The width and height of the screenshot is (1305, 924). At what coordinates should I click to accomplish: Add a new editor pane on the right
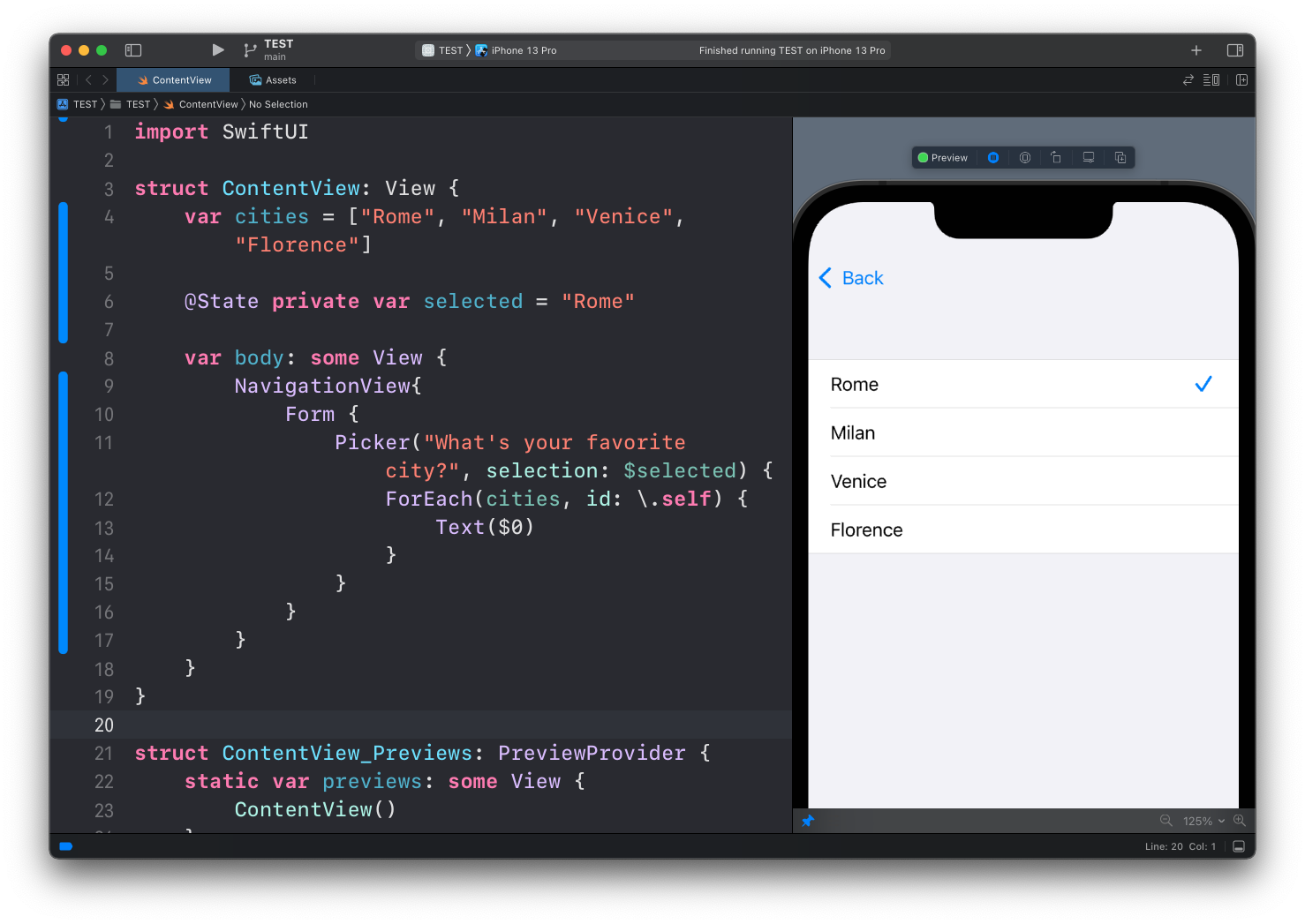click(x=1241, y=80)
